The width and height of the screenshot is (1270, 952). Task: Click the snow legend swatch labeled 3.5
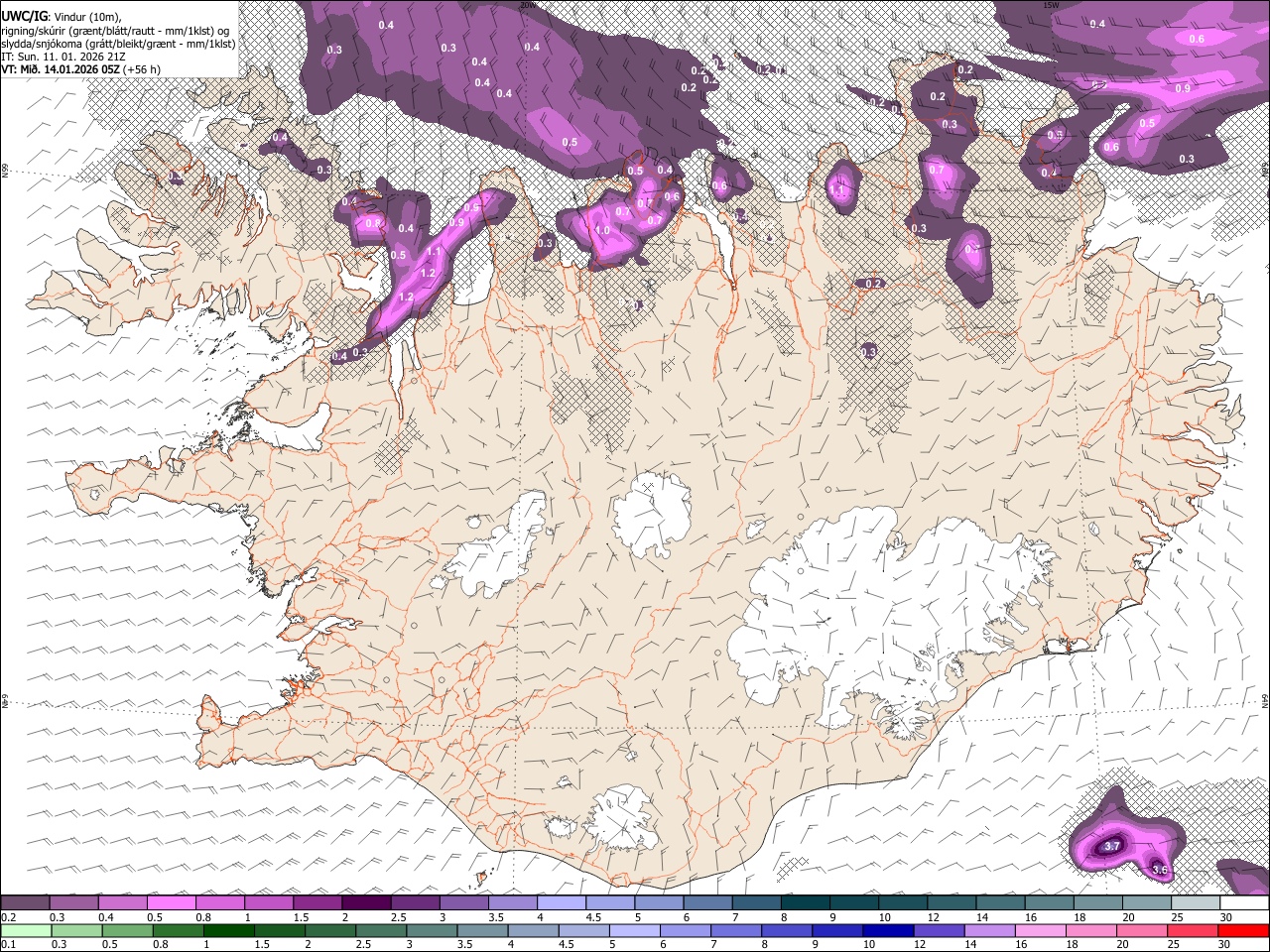[x=513, y=903]
